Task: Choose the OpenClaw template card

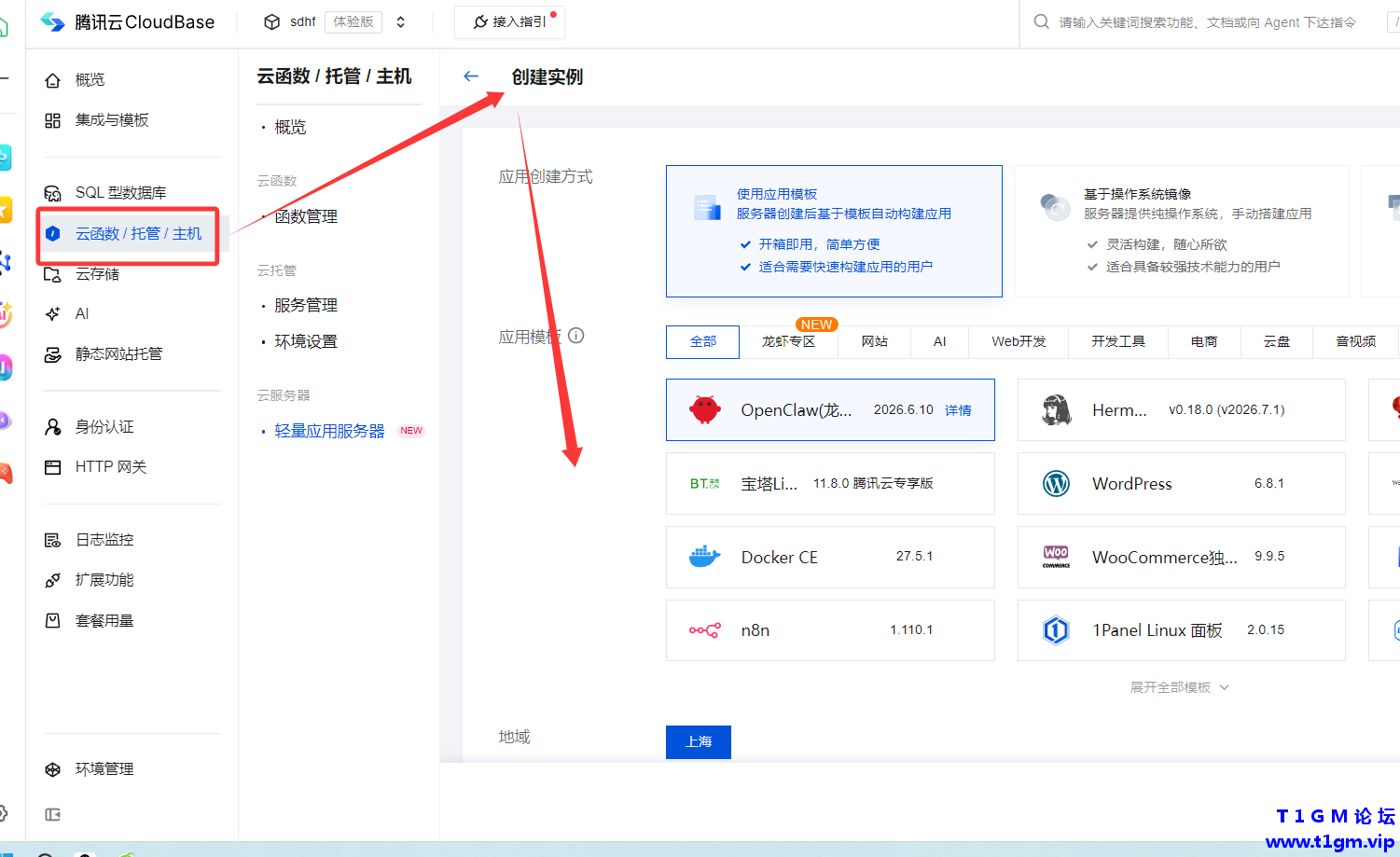Action: point(830,409)
